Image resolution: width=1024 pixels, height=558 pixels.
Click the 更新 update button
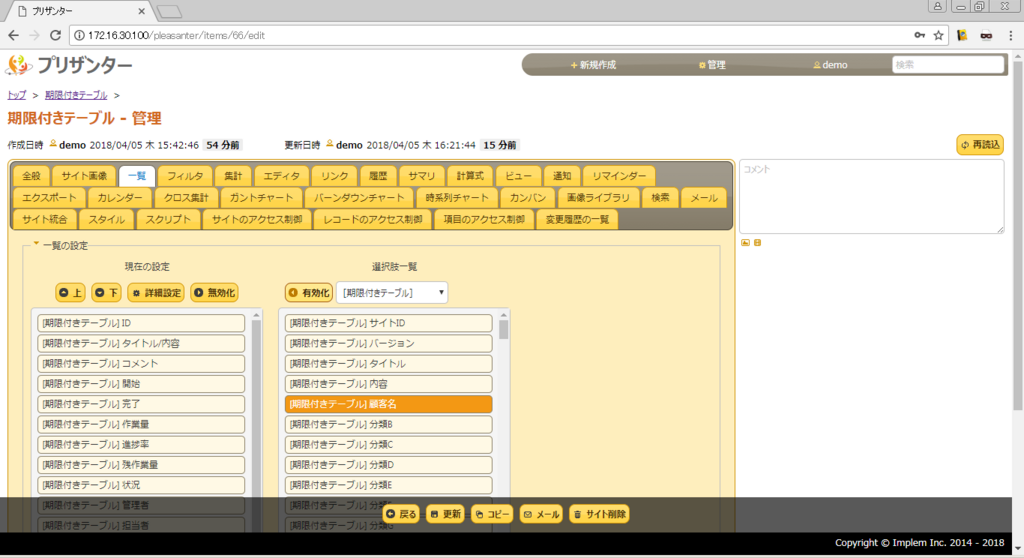pos(446,514)
